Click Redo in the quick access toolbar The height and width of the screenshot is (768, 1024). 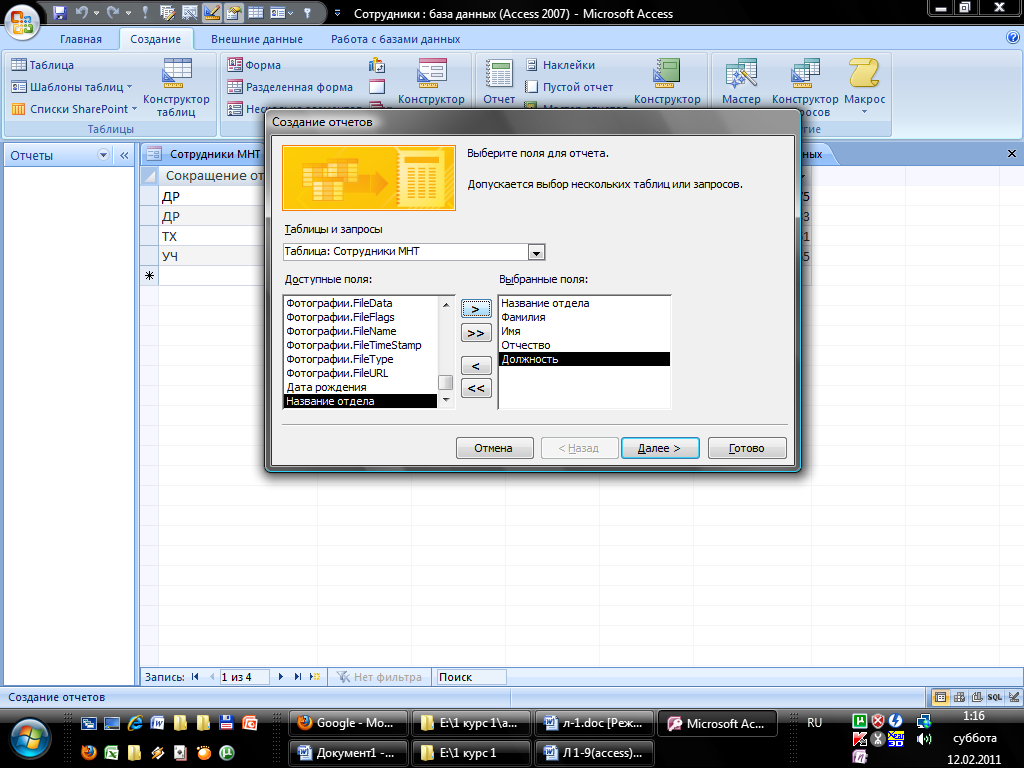(x=113, y=12)
